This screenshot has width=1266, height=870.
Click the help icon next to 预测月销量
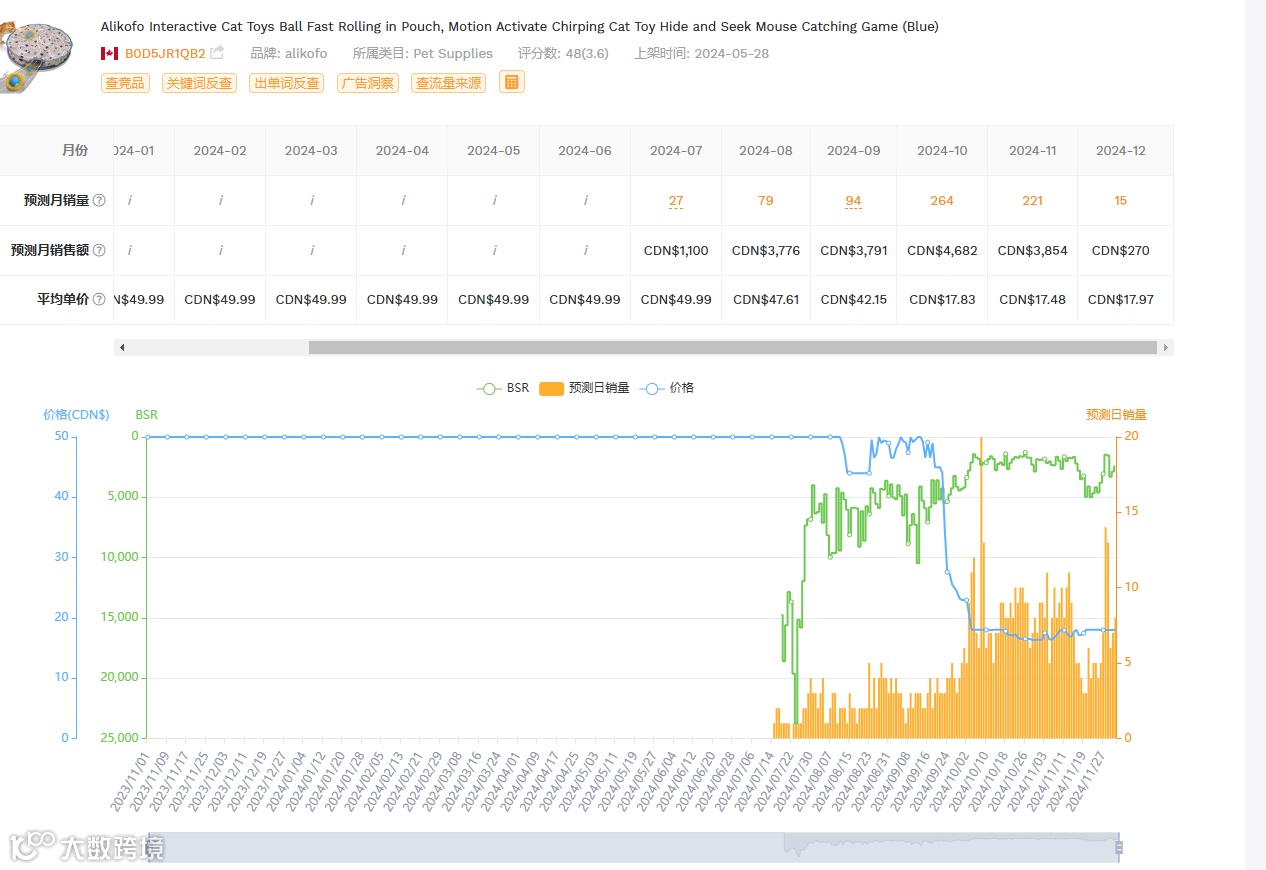pyautogui.click(x=99, y=200)
